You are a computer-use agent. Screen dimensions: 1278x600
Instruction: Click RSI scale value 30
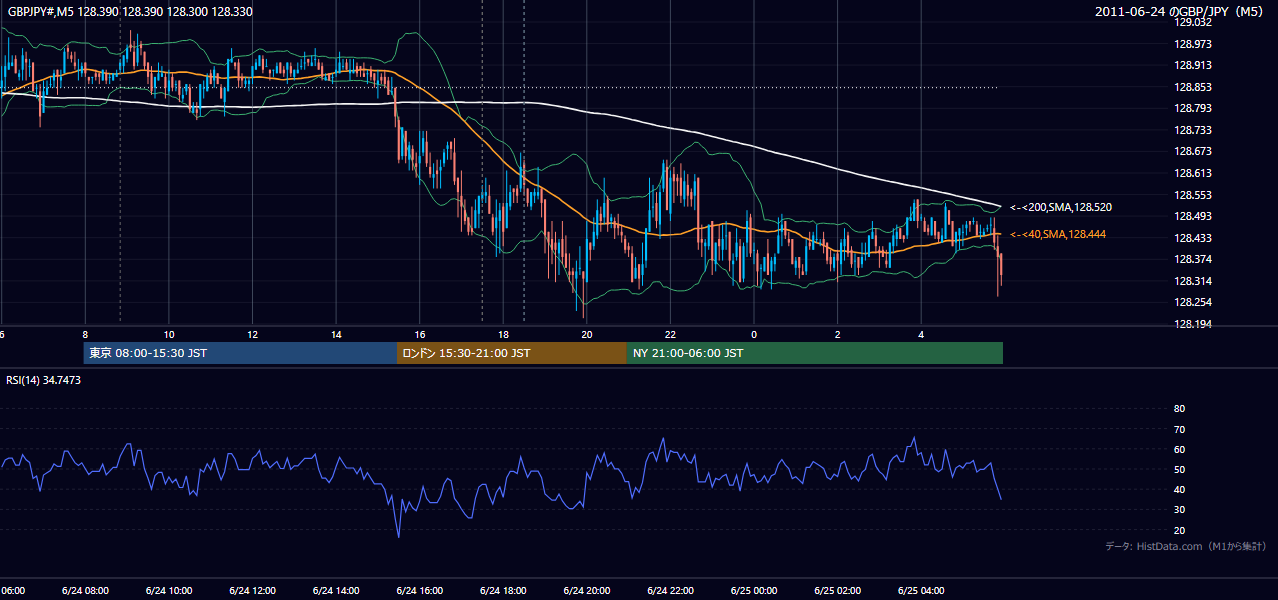1179,510
